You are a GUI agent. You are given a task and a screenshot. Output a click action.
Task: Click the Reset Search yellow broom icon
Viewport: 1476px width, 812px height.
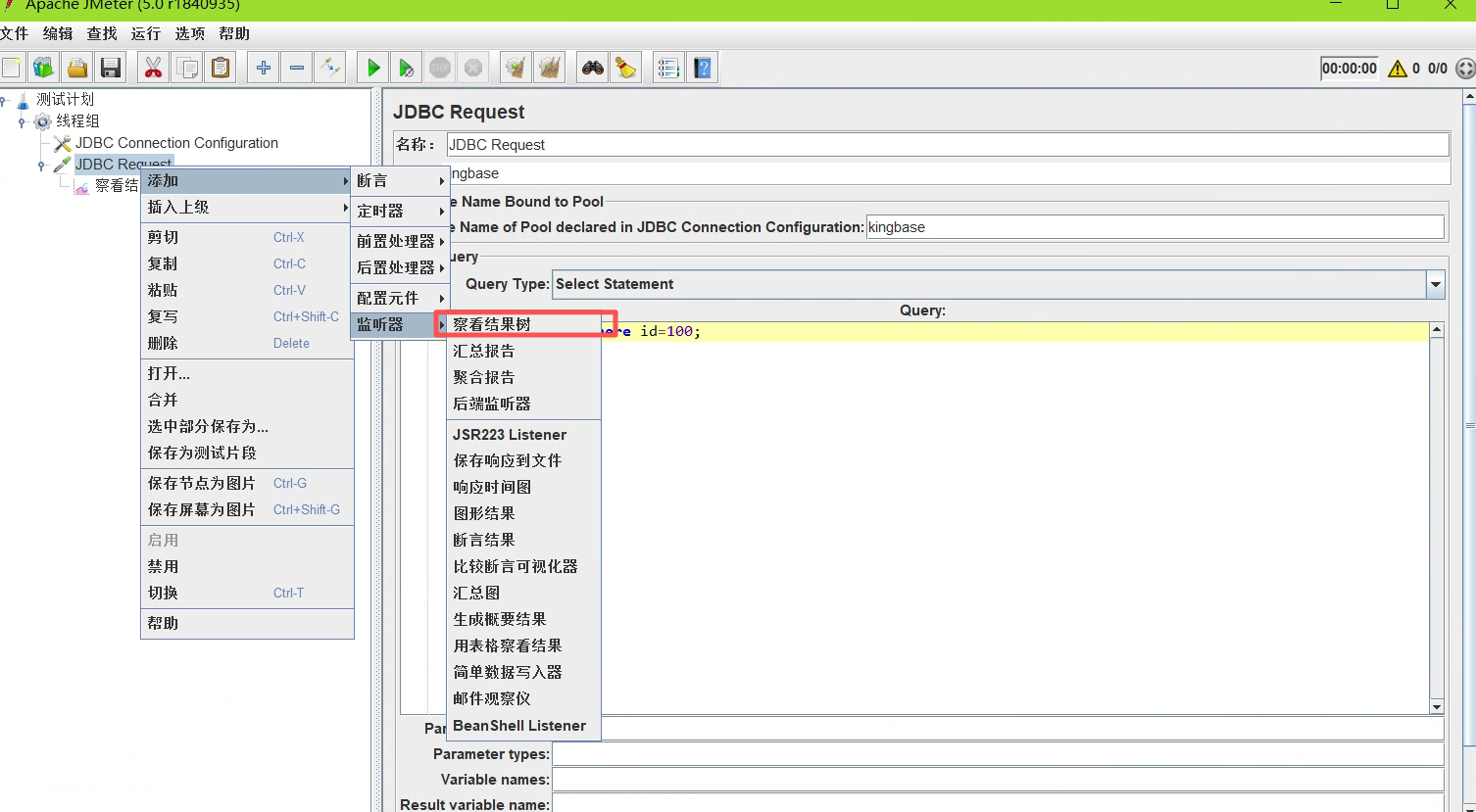(625, 68)
